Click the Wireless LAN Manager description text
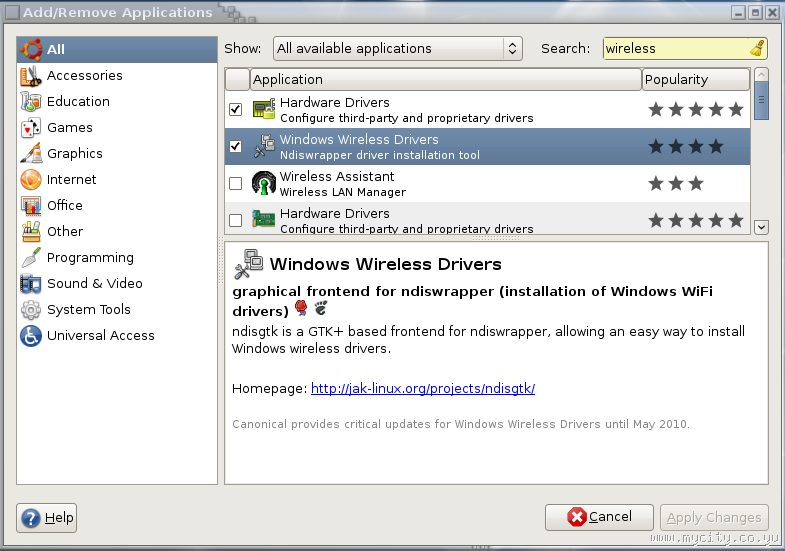Viewport: 785px width, 551px height. pyautogui.click(x=343, y=192)
